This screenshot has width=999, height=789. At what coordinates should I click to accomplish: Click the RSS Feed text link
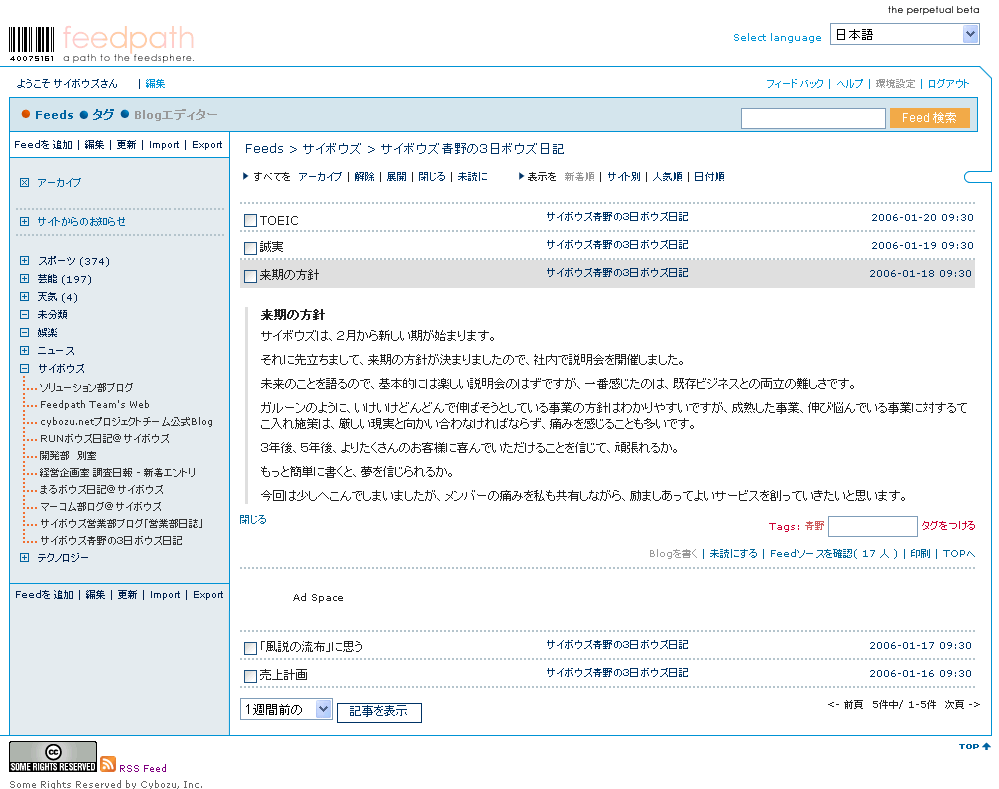[143, 769]
